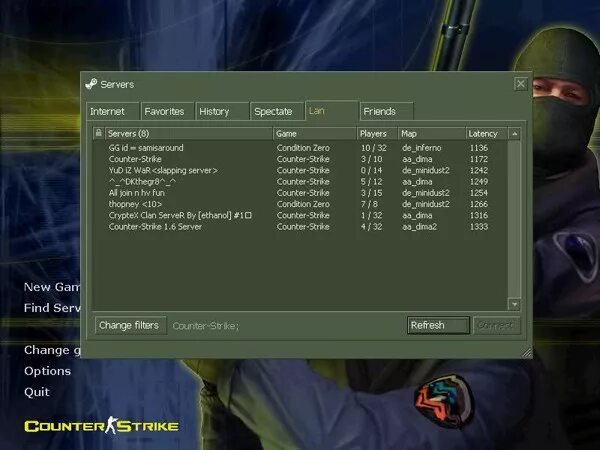
Task: Select "CrypteX Clan ServeR By [ethanol]" server
Action: 300,215
